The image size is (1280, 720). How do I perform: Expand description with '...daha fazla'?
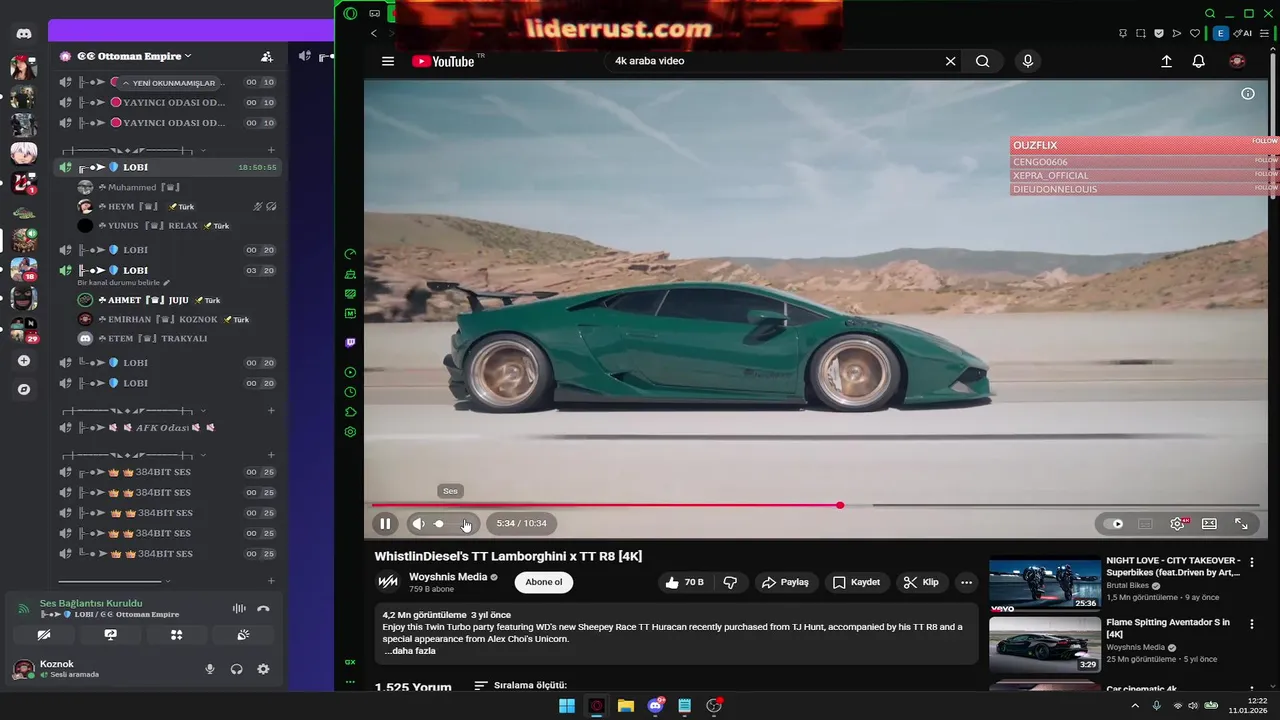(x=410, y=651)
